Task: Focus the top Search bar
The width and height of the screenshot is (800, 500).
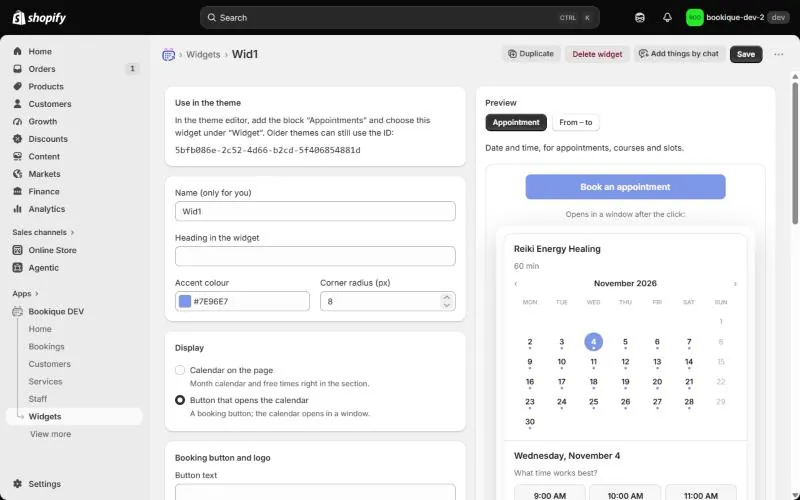Action: click(x=399, y=17)
